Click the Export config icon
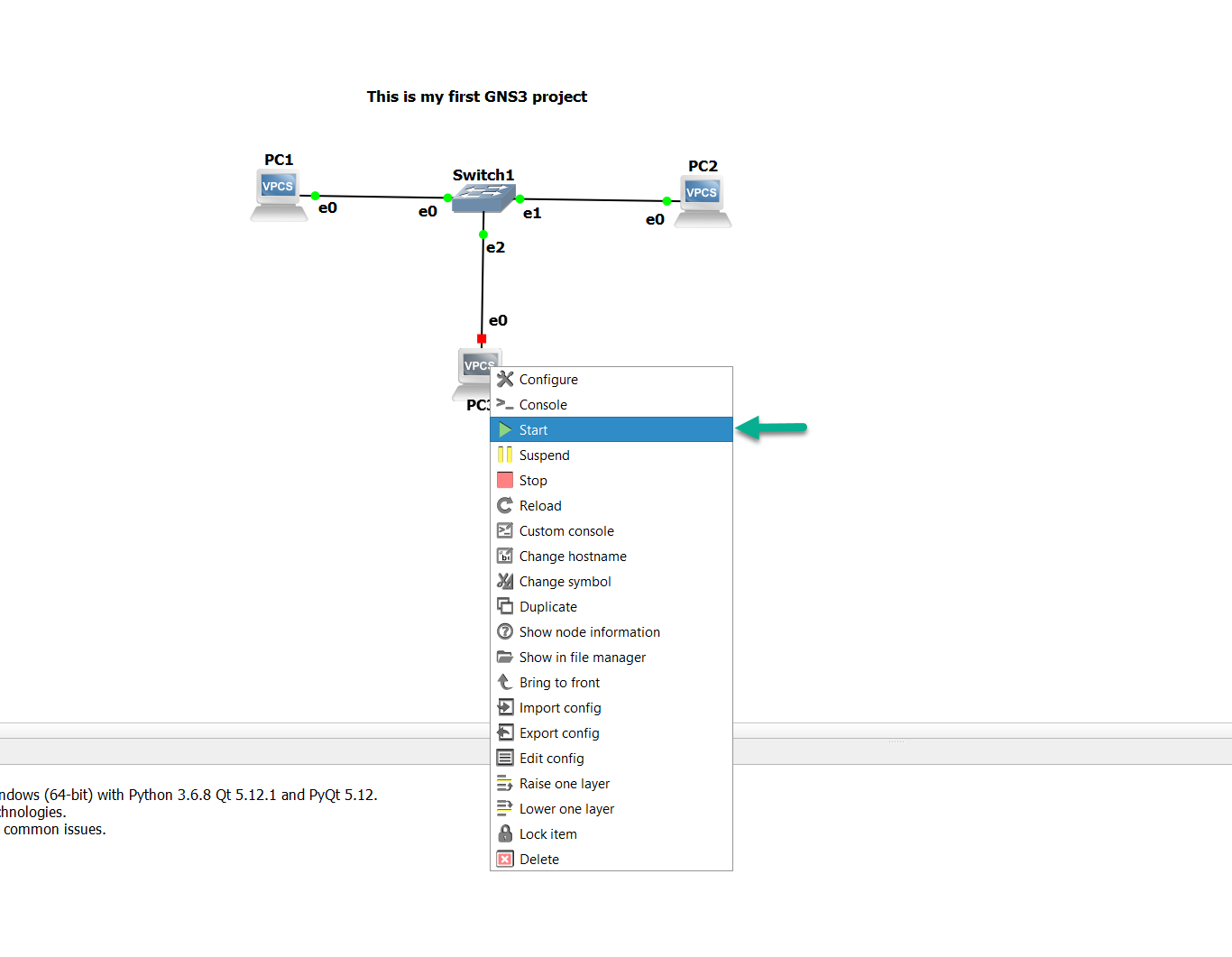 tap(505, 732)
